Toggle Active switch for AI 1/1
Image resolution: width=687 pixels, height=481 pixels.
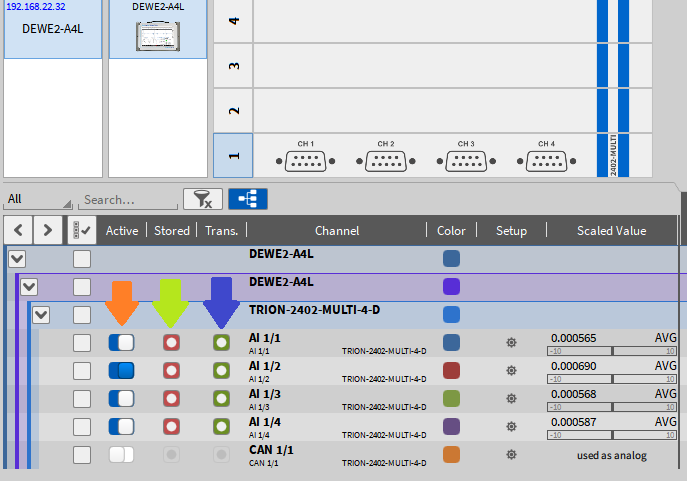click(x=121, y=343)
